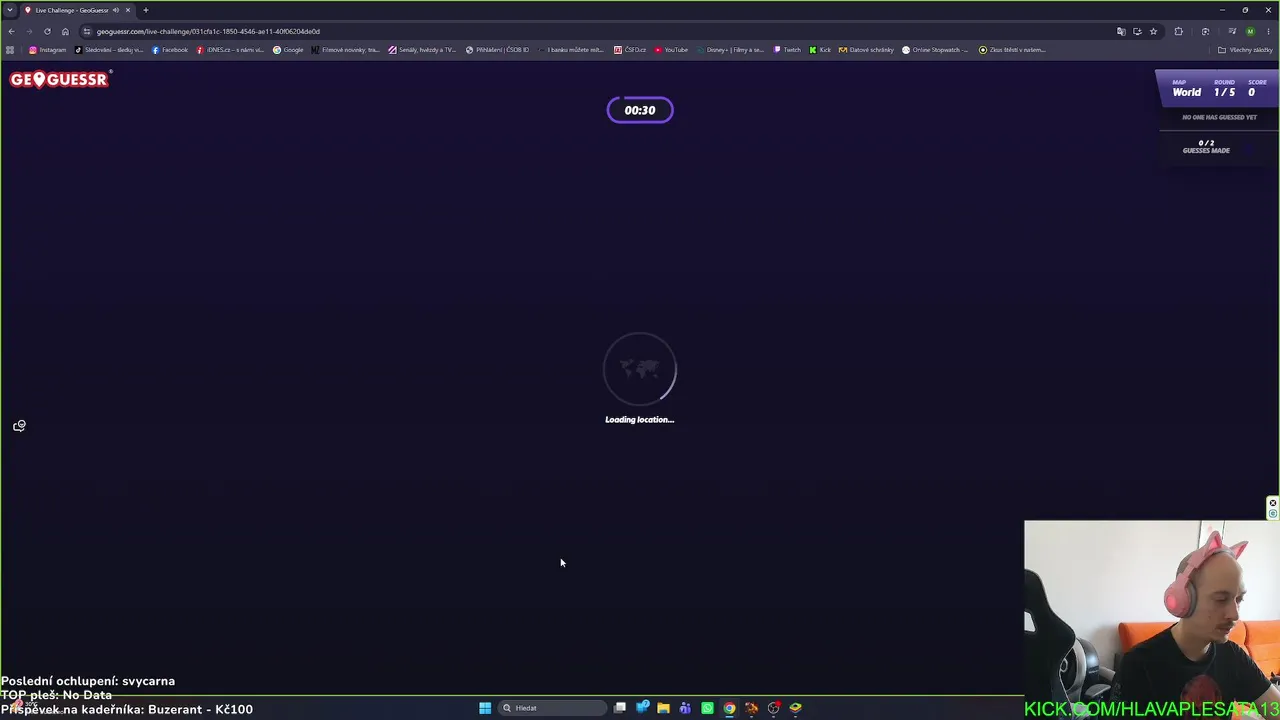
Task: Open a new browser tab
Action: (145, 10)
